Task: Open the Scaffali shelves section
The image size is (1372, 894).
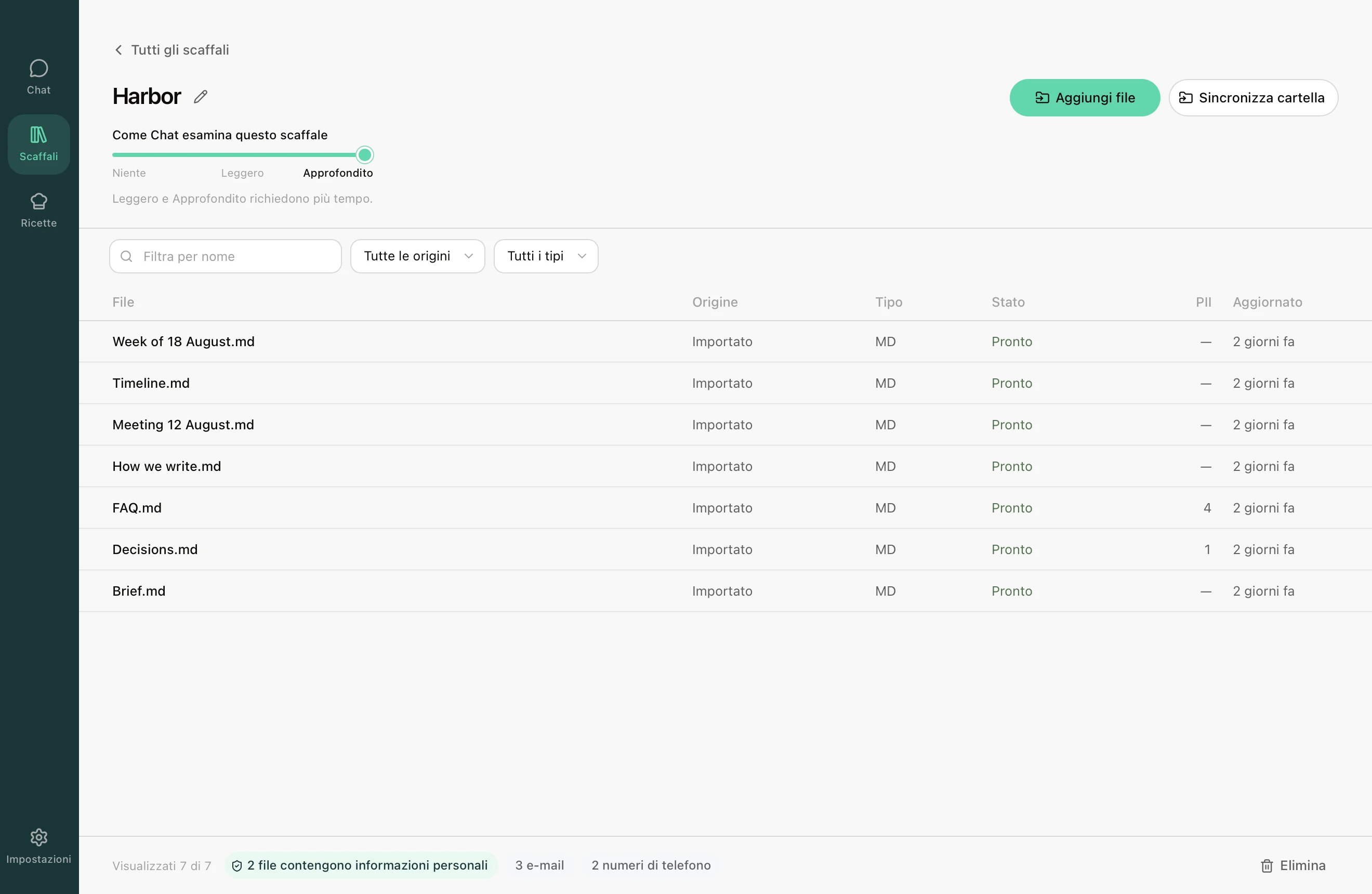Action: [38, 144]
